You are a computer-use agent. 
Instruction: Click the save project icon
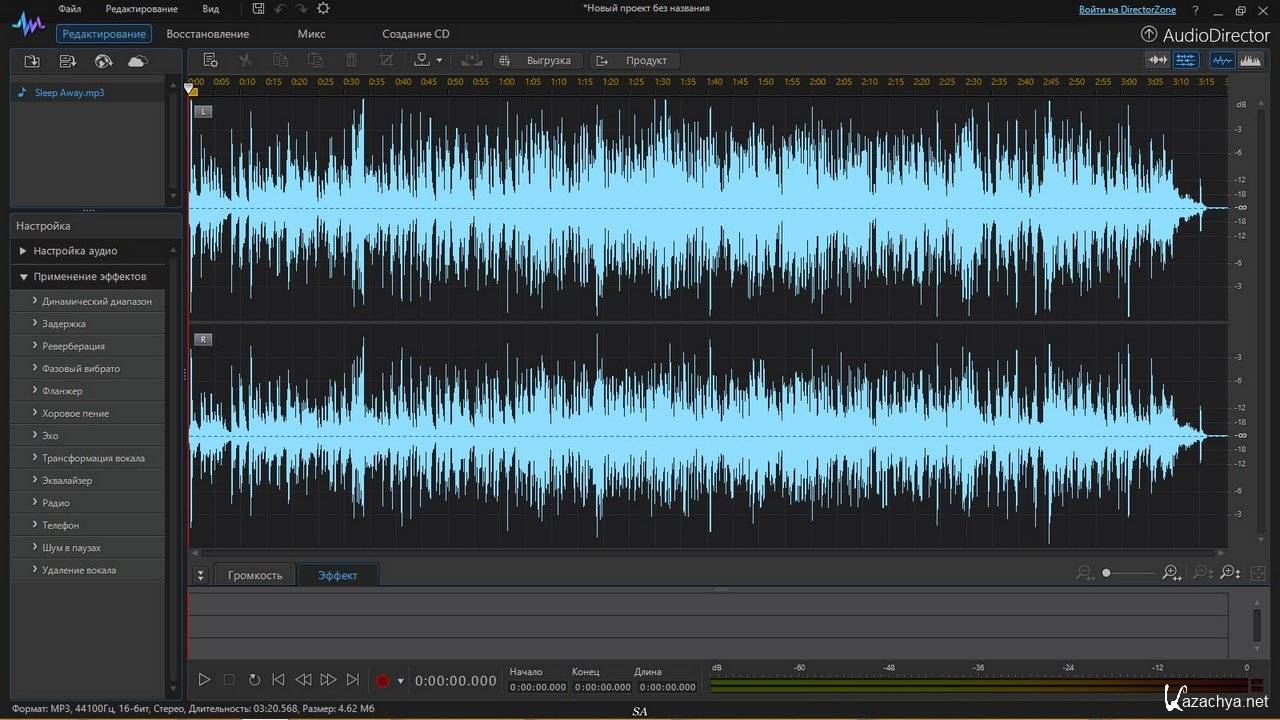[259, 9]
